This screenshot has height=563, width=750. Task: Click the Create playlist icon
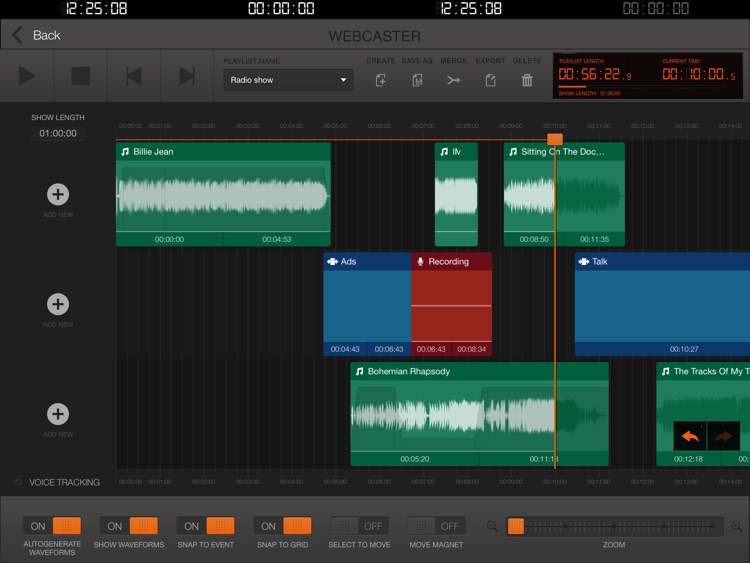click(x=381, y=80)
